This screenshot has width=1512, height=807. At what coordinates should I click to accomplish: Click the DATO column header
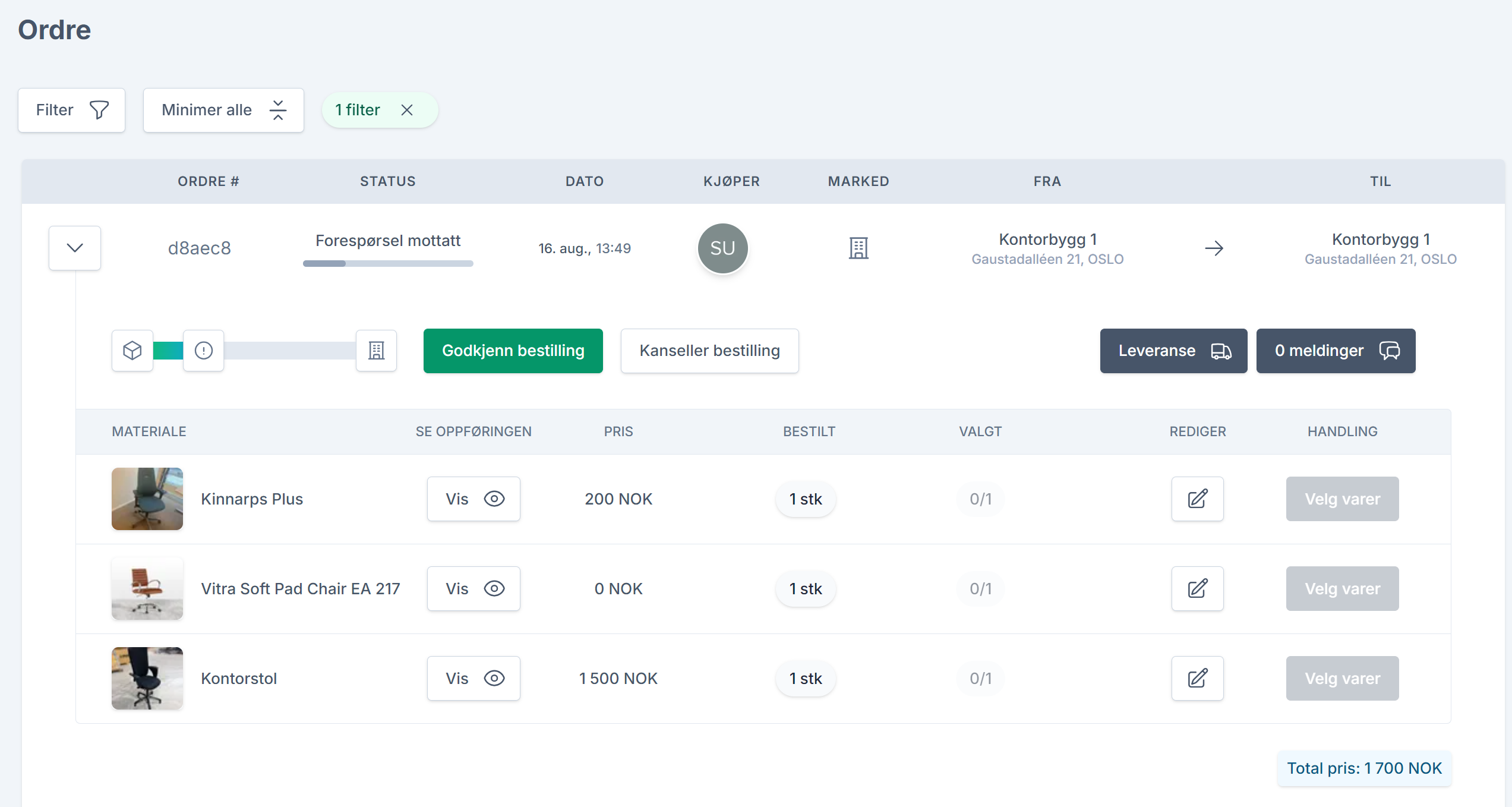585,181
